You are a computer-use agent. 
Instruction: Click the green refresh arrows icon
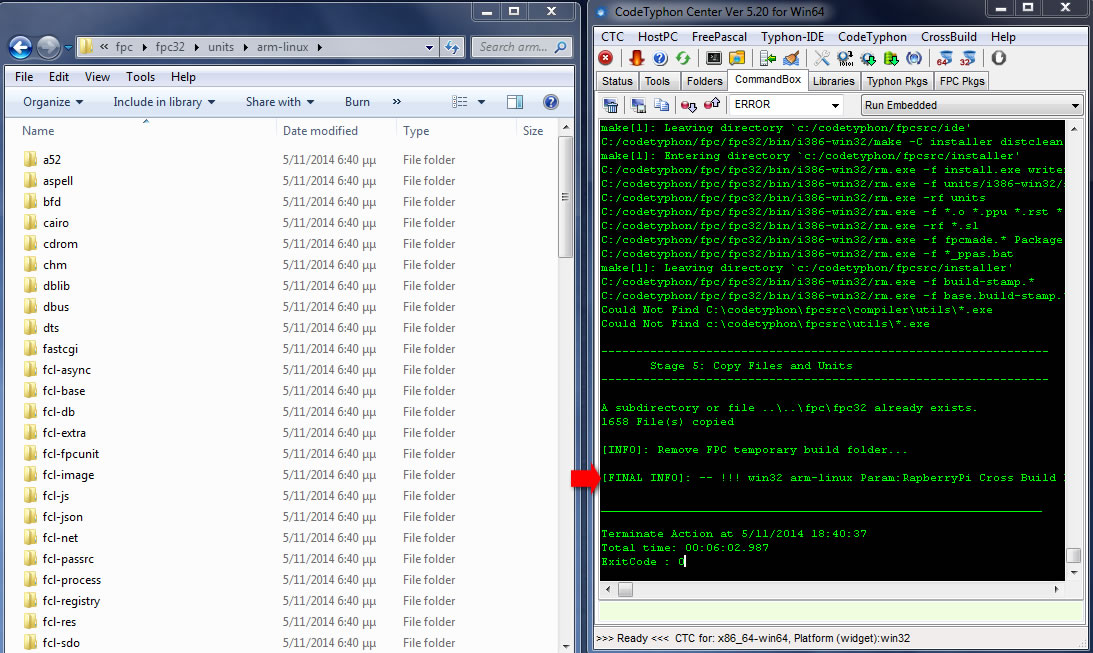tap(683, 59)
